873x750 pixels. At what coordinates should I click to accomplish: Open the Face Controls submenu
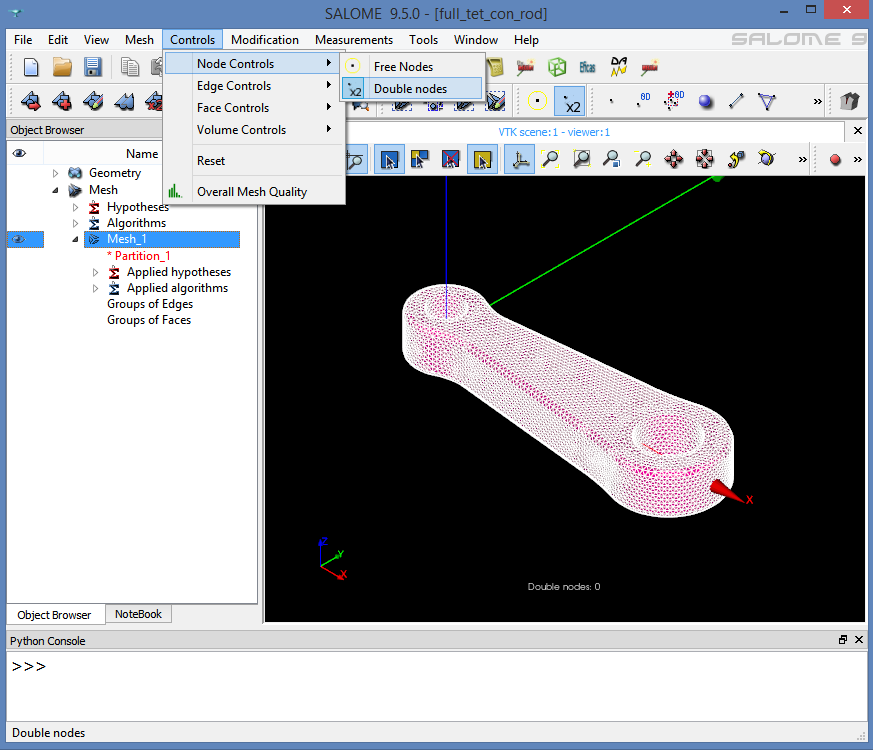tap(233, 108)
